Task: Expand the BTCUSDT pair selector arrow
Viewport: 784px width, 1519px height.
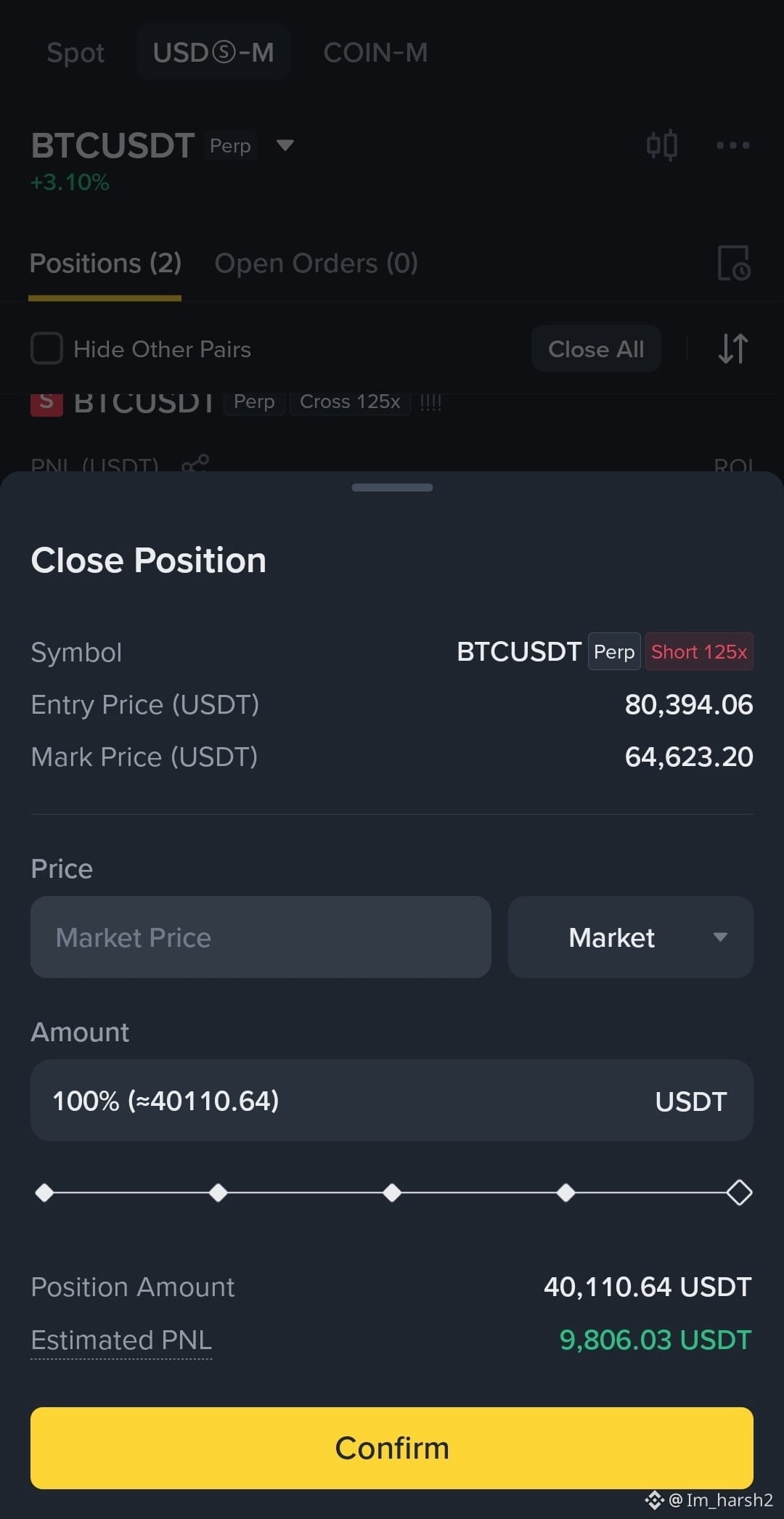Action: (x=285, y=145)
